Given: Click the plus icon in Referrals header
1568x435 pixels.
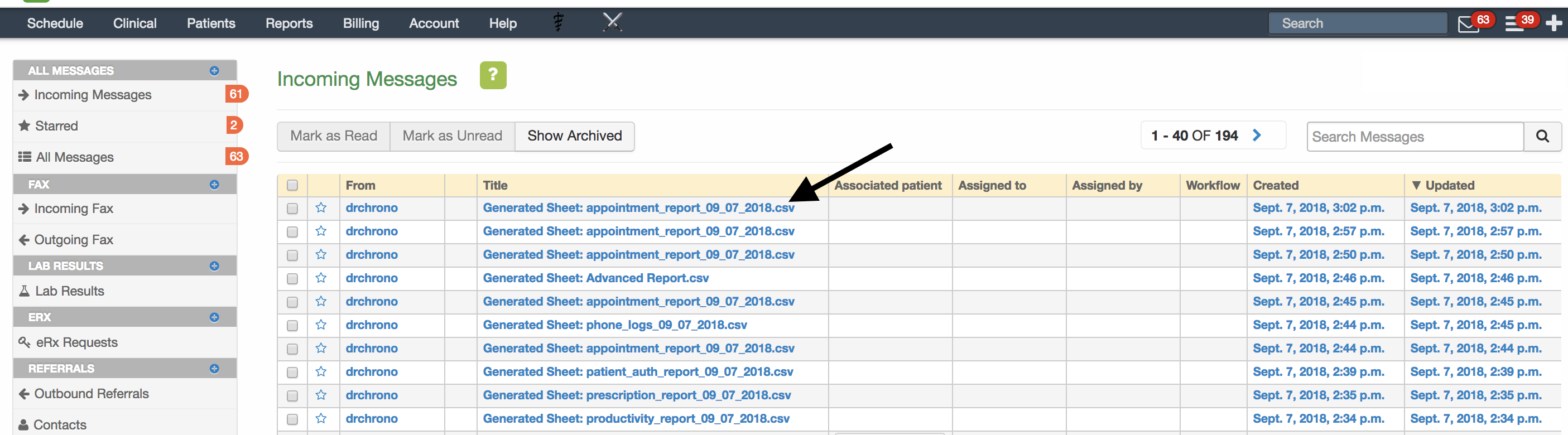Looking at the screenshot, I should click(x=214, y=368).
